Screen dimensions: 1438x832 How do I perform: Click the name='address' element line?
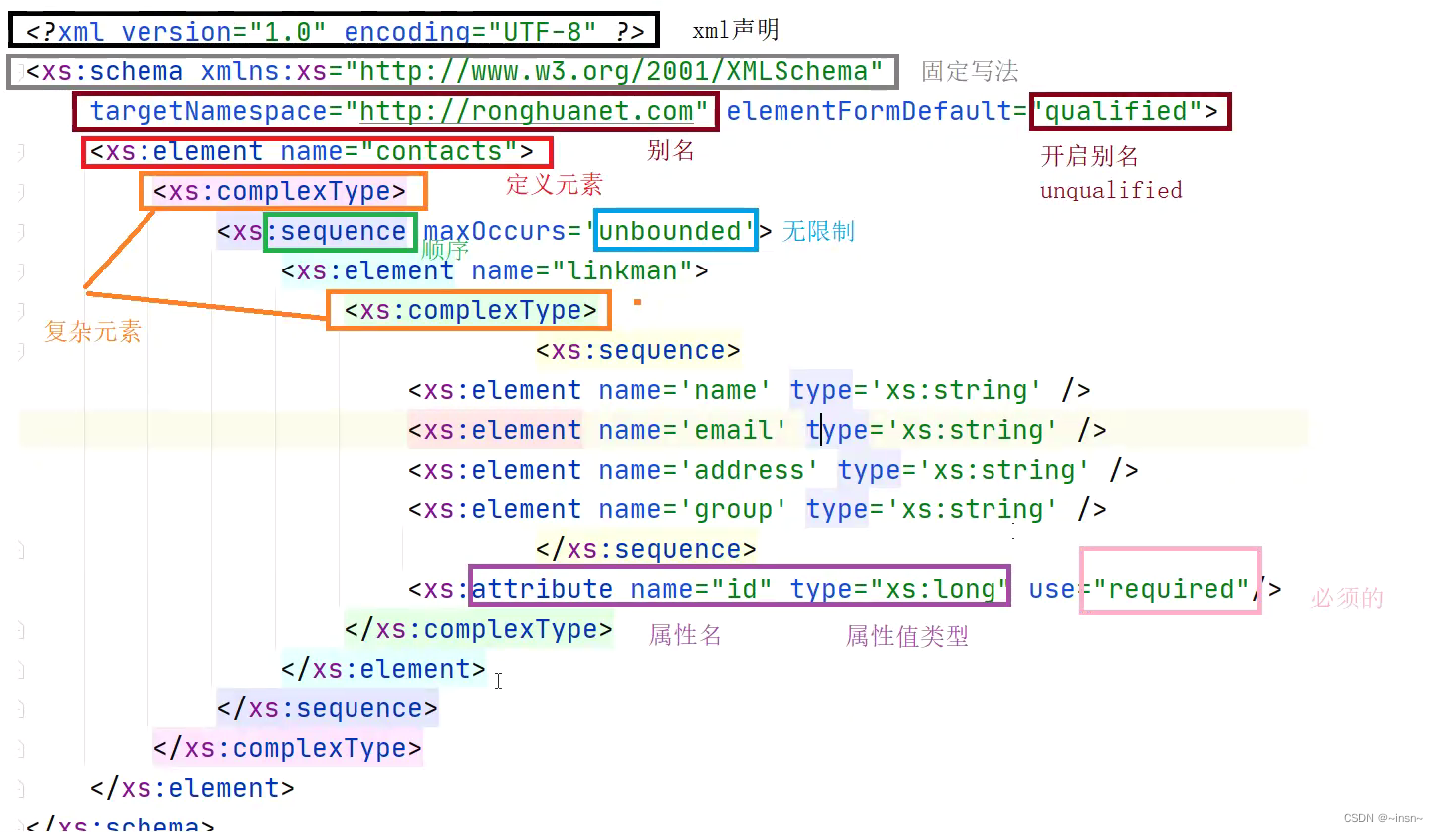[x=773, y=470]
